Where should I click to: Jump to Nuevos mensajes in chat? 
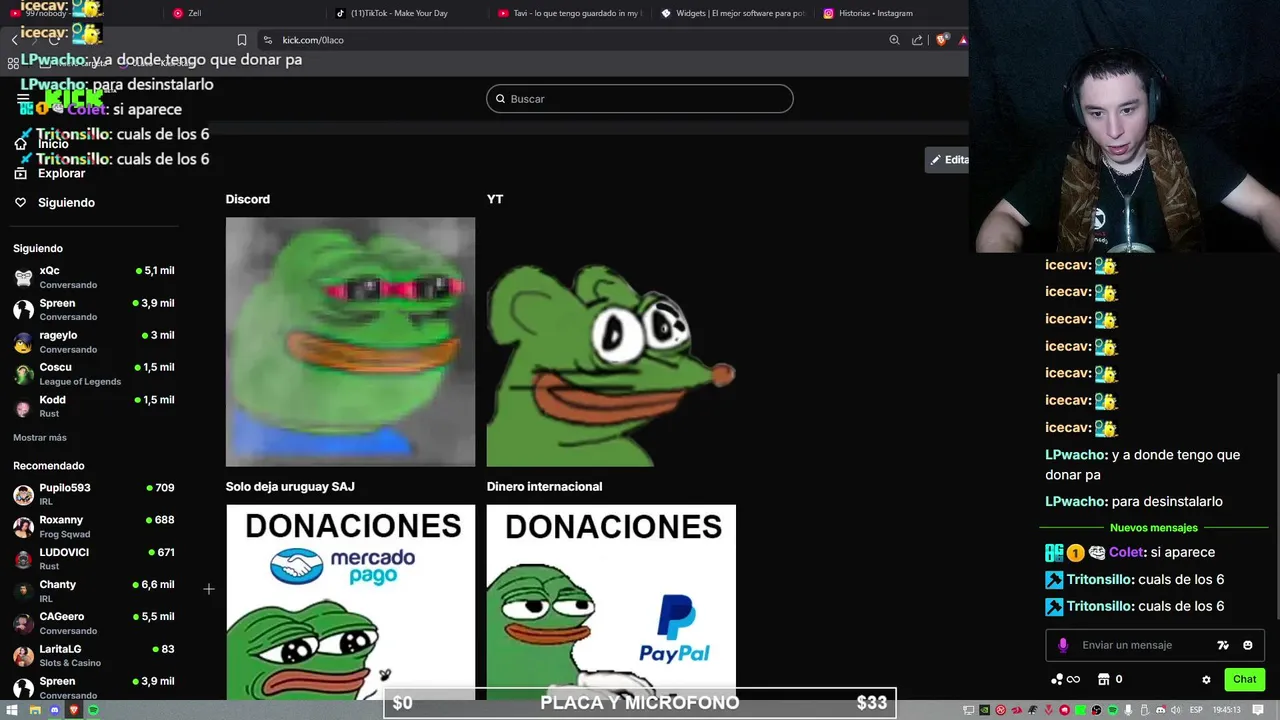point(1153,528)
